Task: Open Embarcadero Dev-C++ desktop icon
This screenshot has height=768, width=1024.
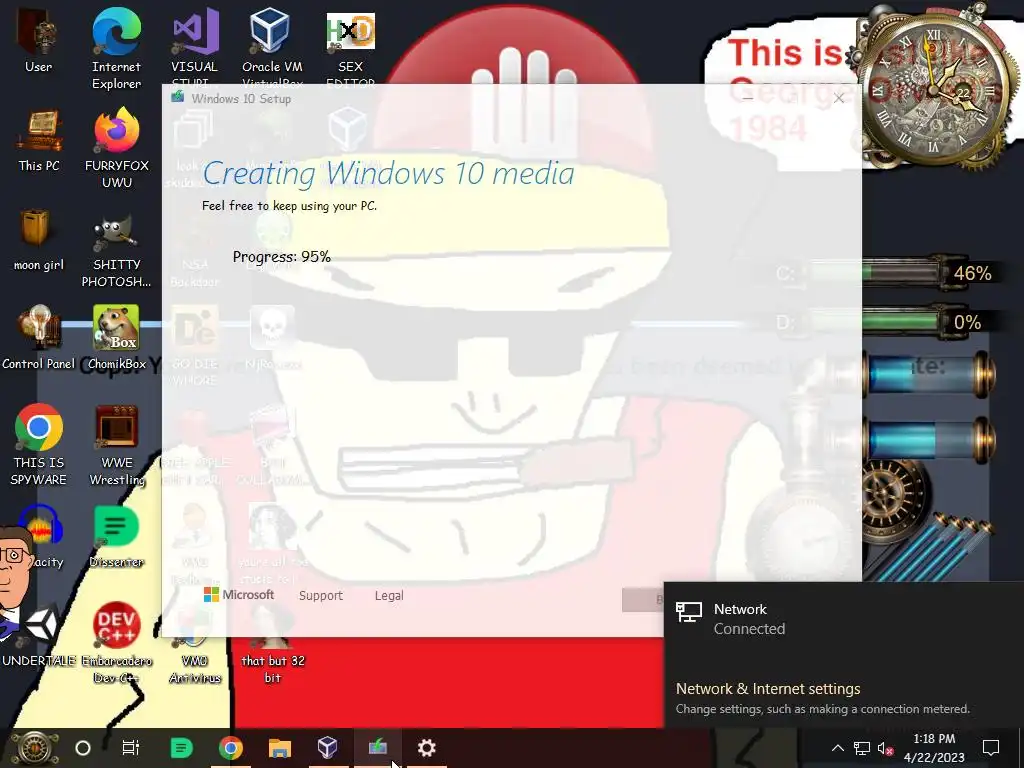Action: click(x=116, y=643)
